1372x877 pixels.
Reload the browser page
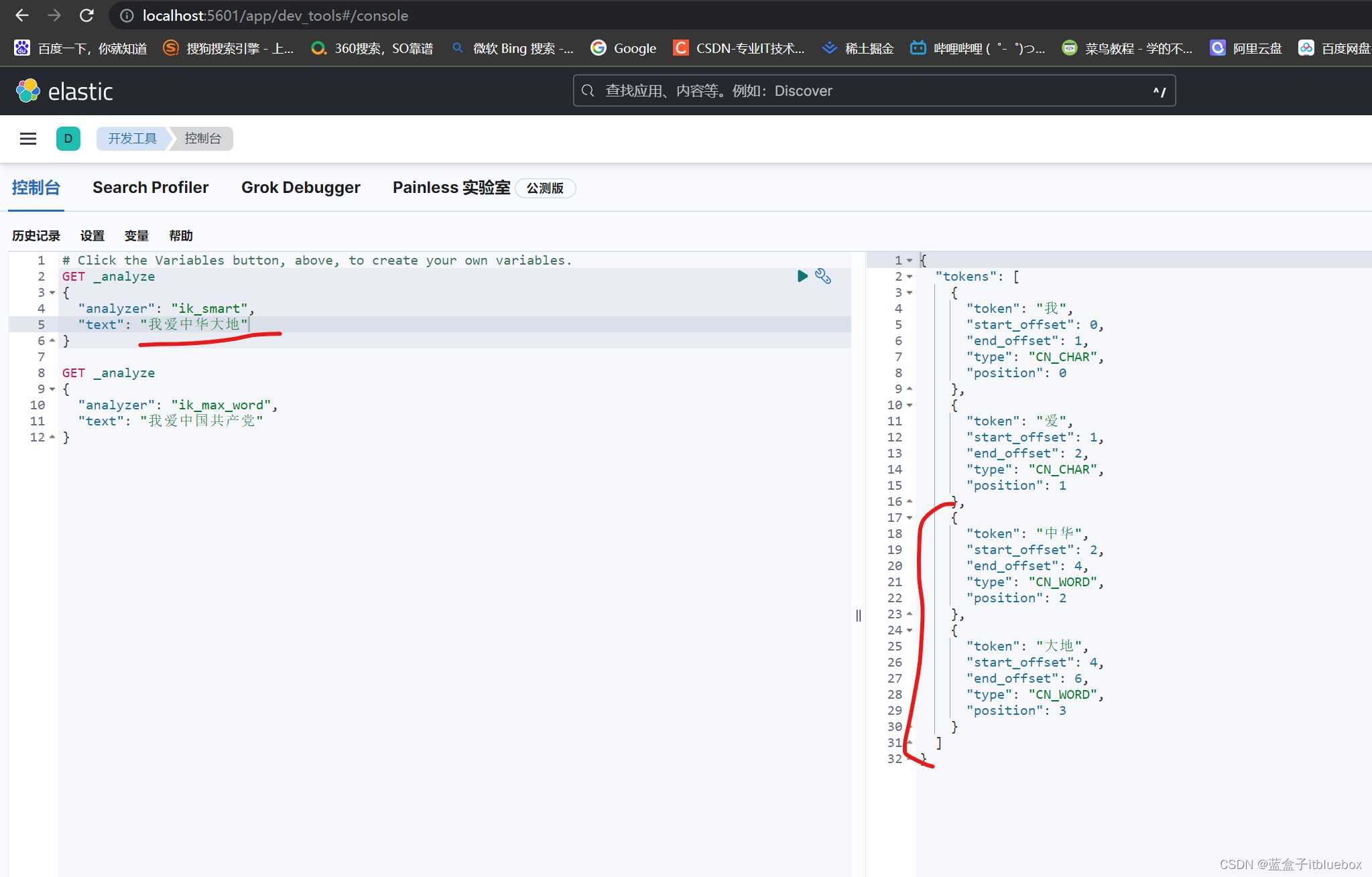click(86, 15)
